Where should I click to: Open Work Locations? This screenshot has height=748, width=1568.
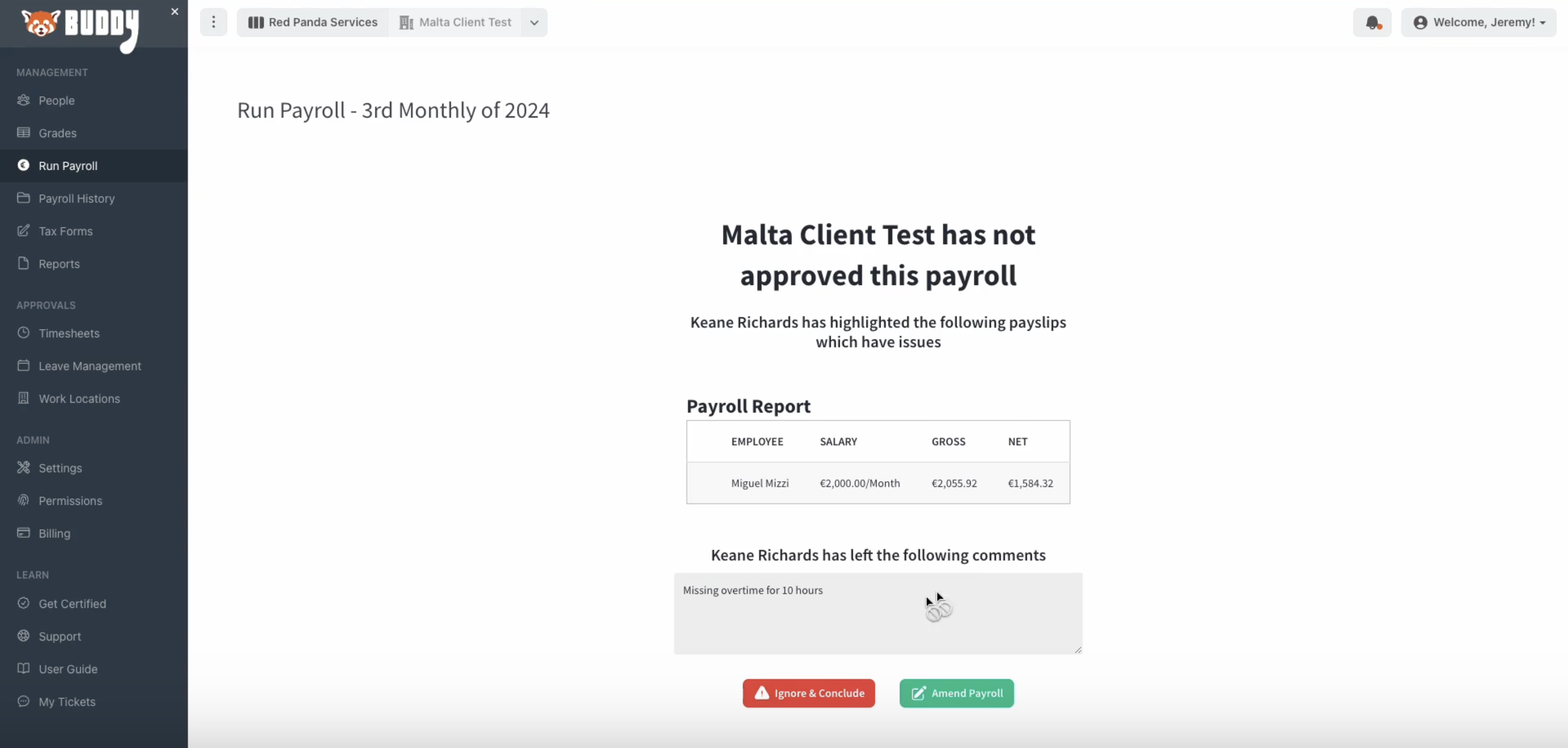tap(78, 399)
